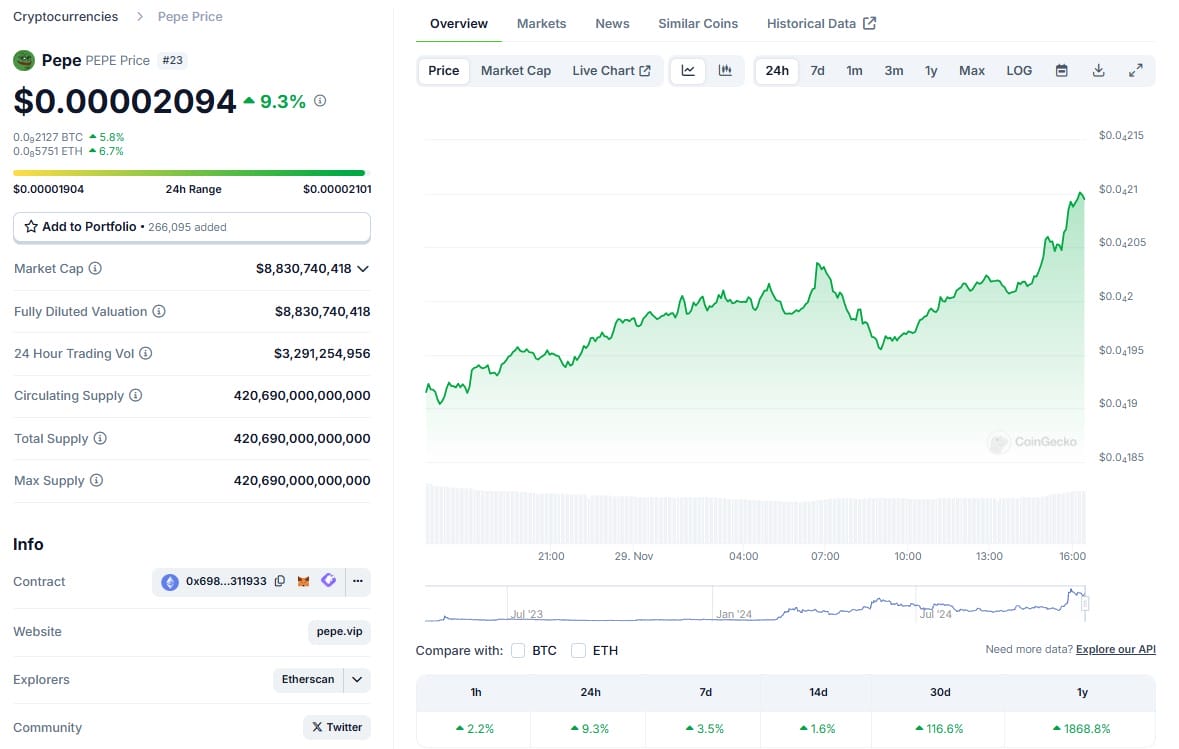Viewport: 1179px width, 749px height.
Task: Copy the contract address icon
Action: [x=280, y=581]
